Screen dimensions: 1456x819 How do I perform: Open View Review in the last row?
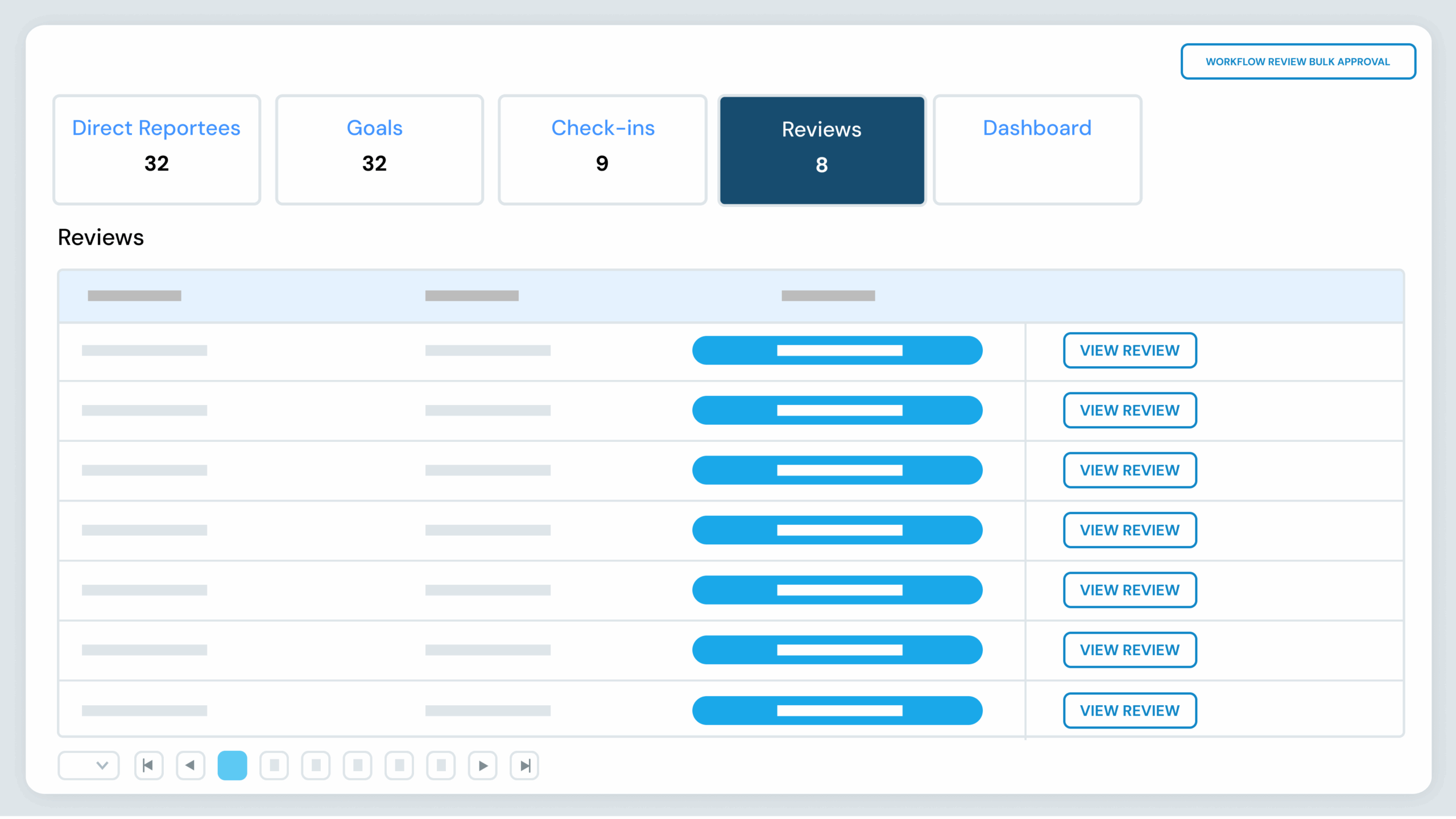pyautogui.click(x=1130, y=710)
